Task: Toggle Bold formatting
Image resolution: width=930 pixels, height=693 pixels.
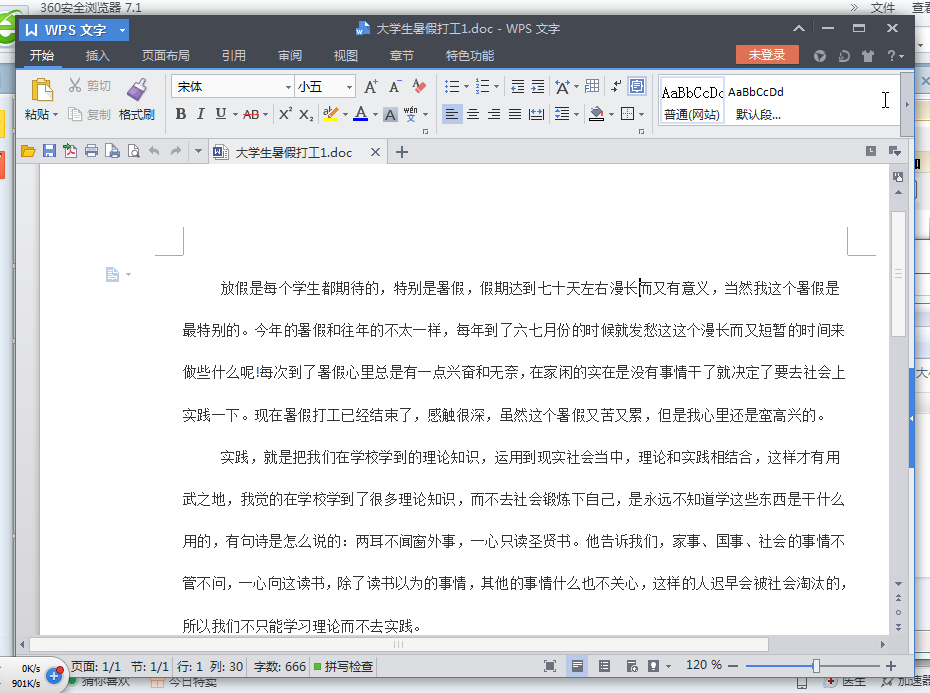Action: tap(181, 114)
